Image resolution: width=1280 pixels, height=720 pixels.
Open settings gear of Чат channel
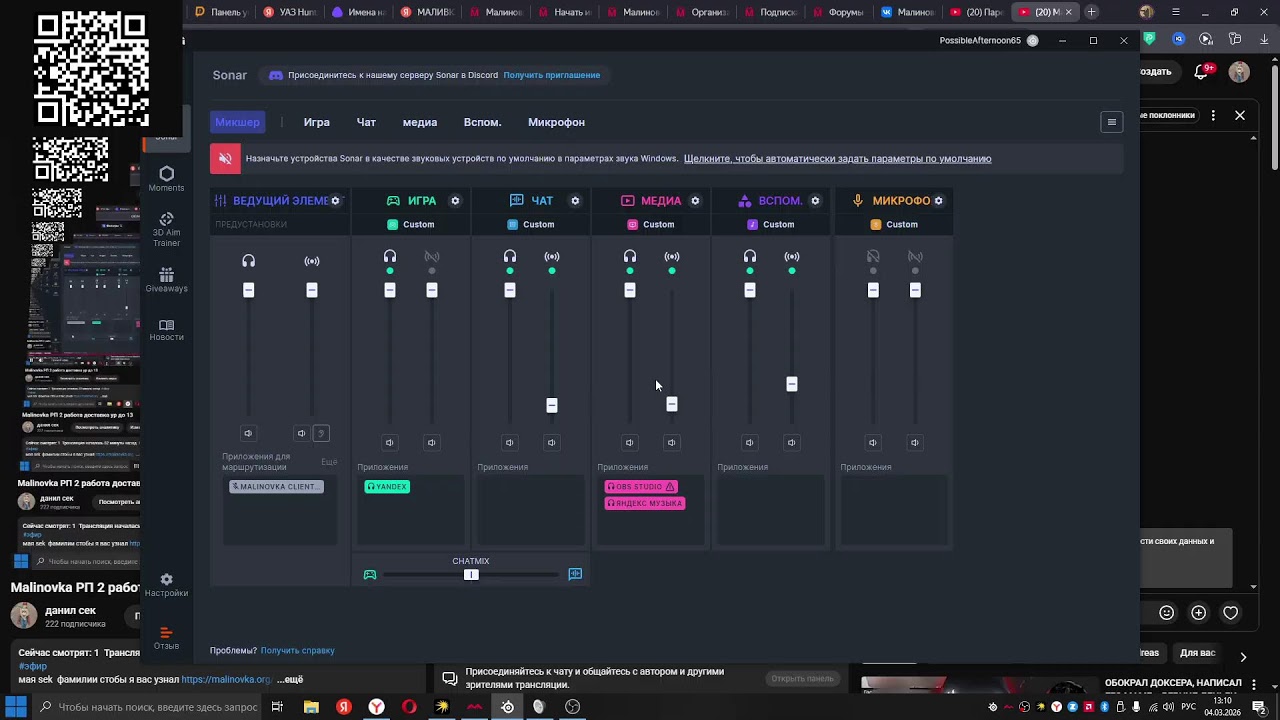click(575, 201)
